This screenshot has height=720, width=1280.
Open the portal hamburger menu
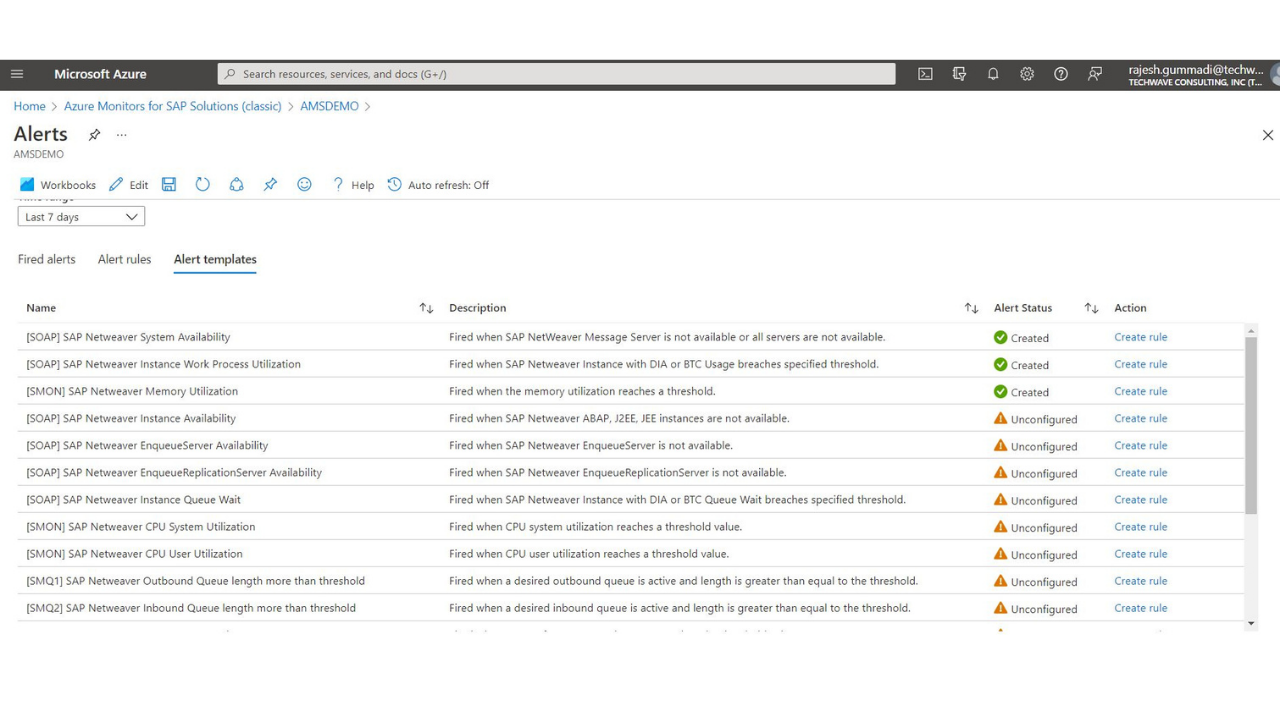17,74
